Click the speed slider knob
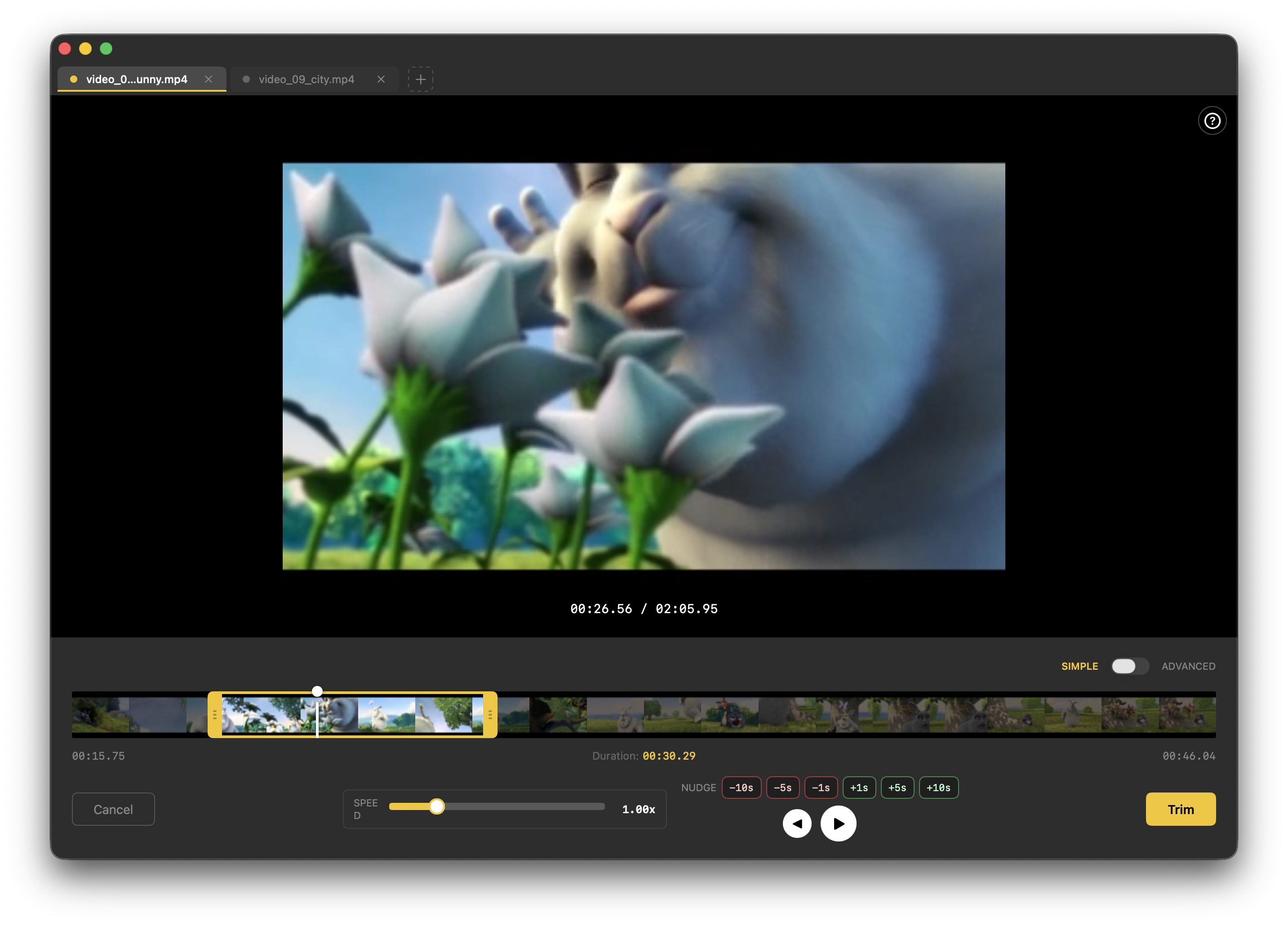The image size is (1288, 926). 437,806
